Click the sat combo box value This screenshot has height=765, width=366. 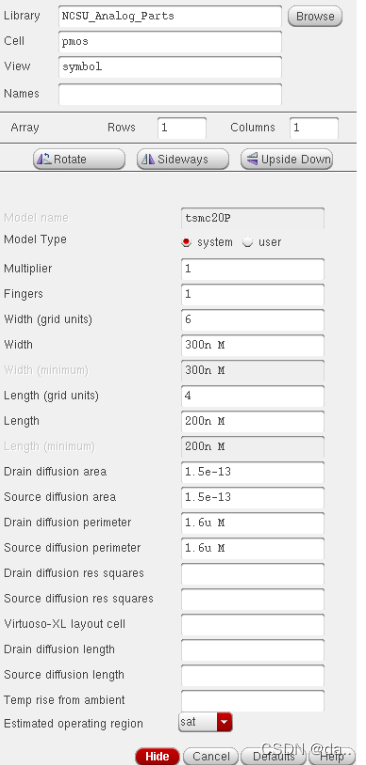pos(198,722)
